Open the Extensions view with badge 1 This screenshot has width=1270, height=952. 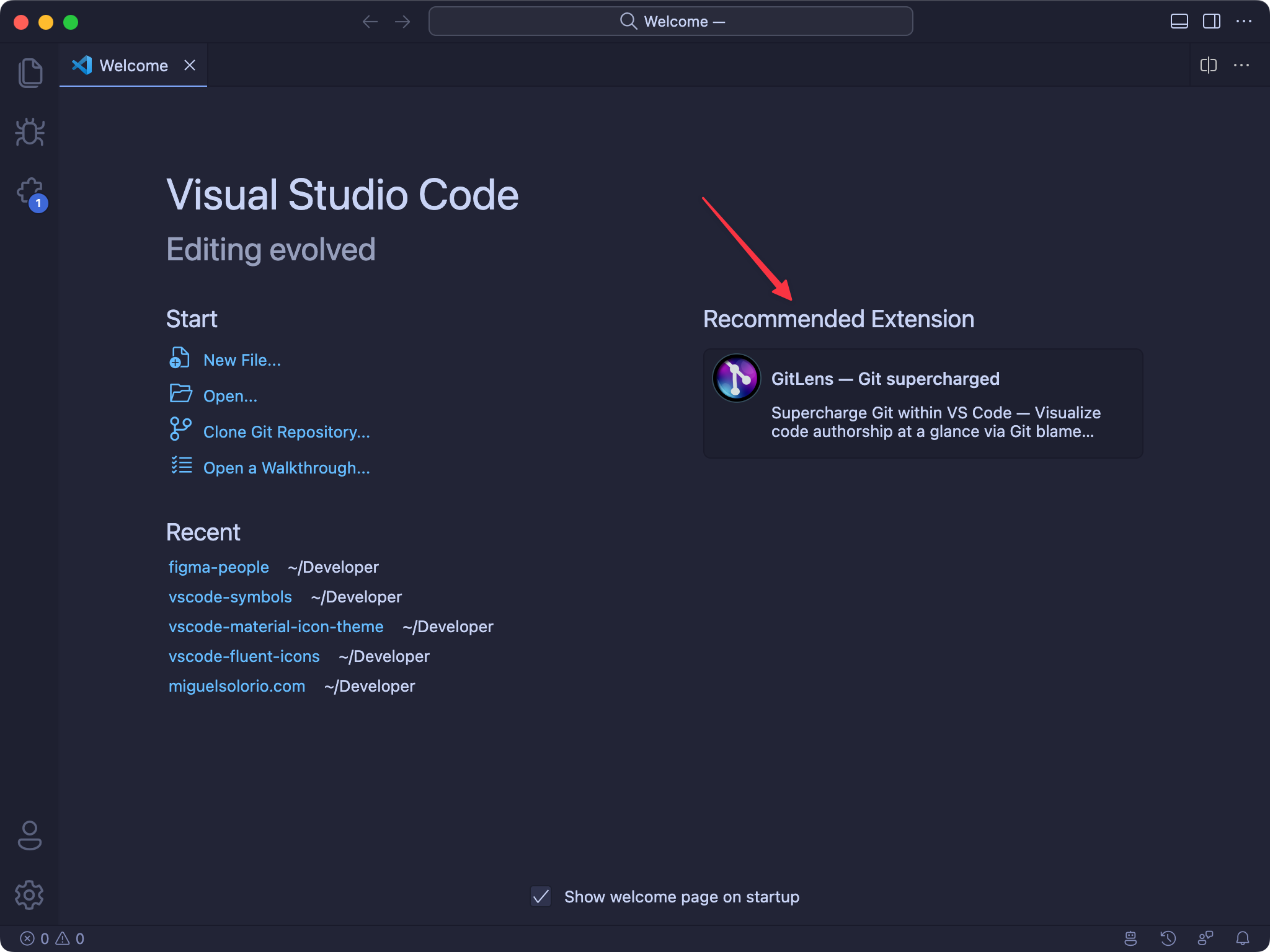[x=31, y=194]
